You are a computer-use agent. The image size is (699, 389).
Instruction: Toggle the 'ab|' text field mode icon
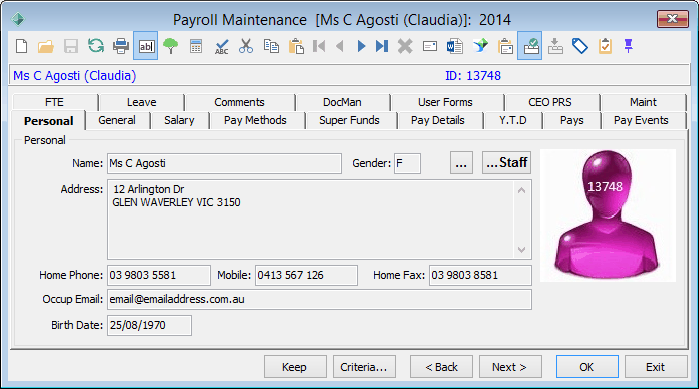pos(146,46)
